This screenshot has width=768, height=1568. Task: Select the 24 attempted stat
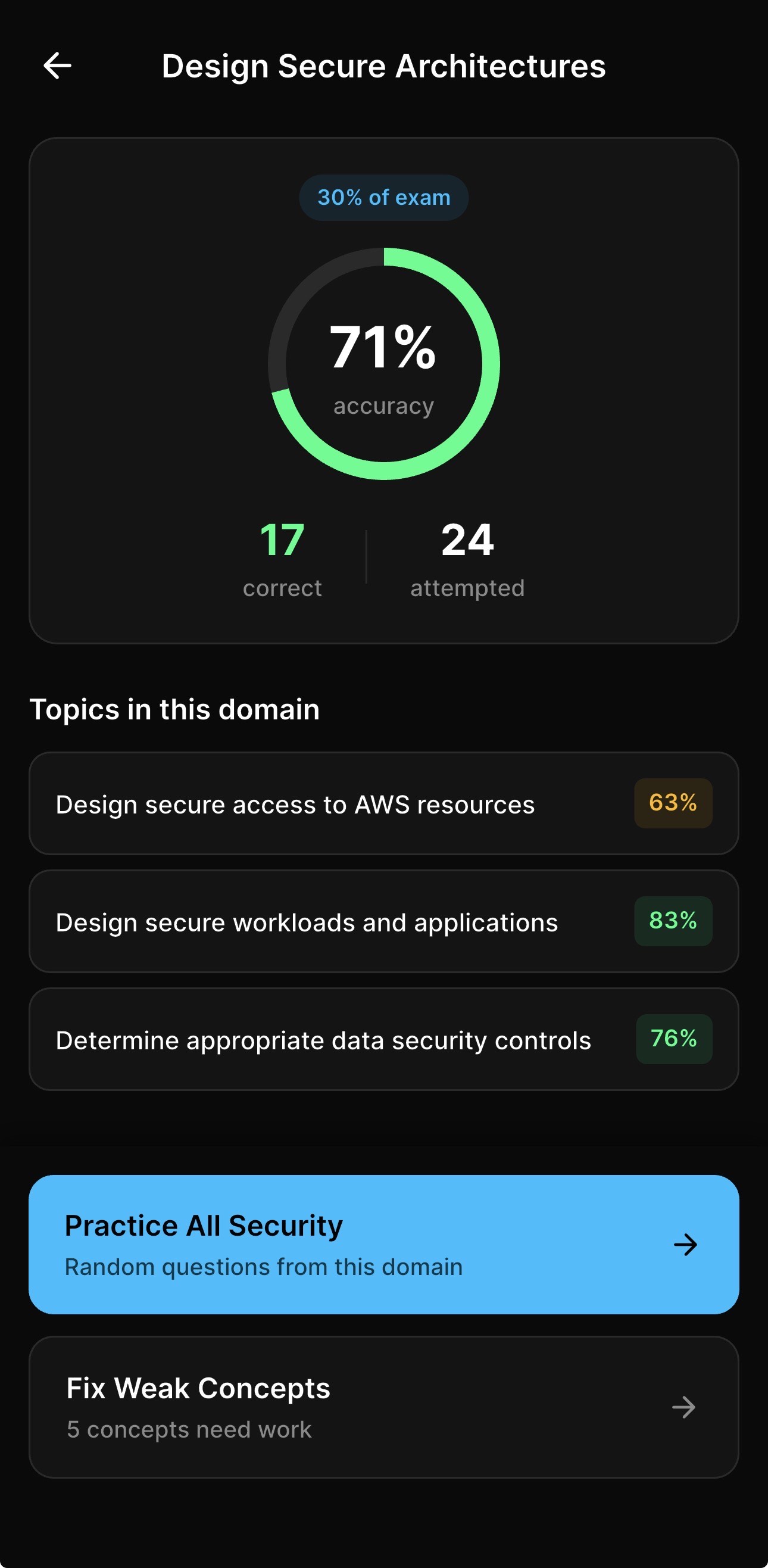(467, 557)
